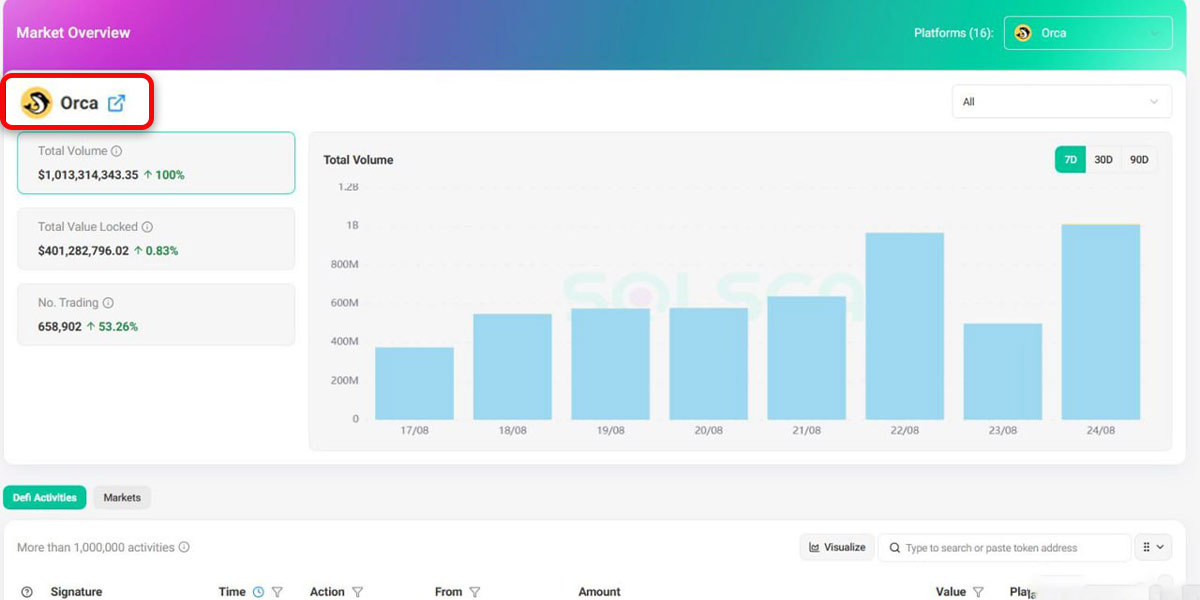Focus the token address search field
This screenshot has width=1200, height=600.
[1004, 548]
